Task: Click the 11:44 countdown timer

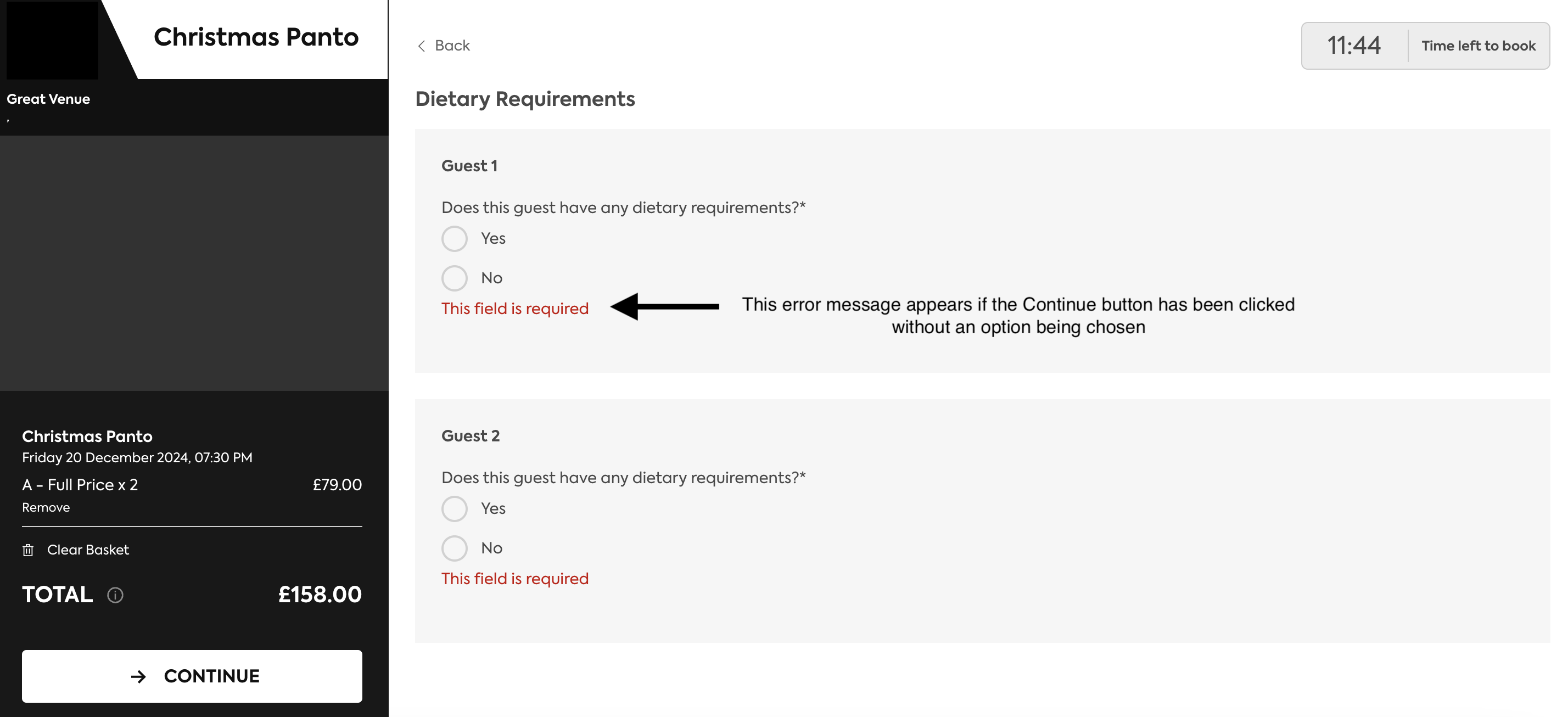Action: pyautogui.click(x=1354, y=46)
